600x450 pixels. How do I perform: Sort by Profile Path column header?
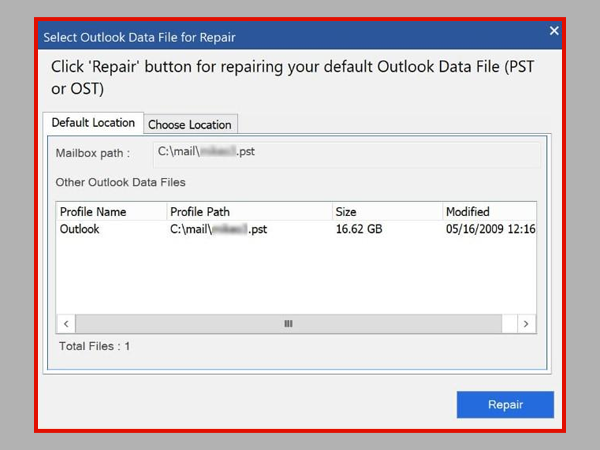coord(249,211)
